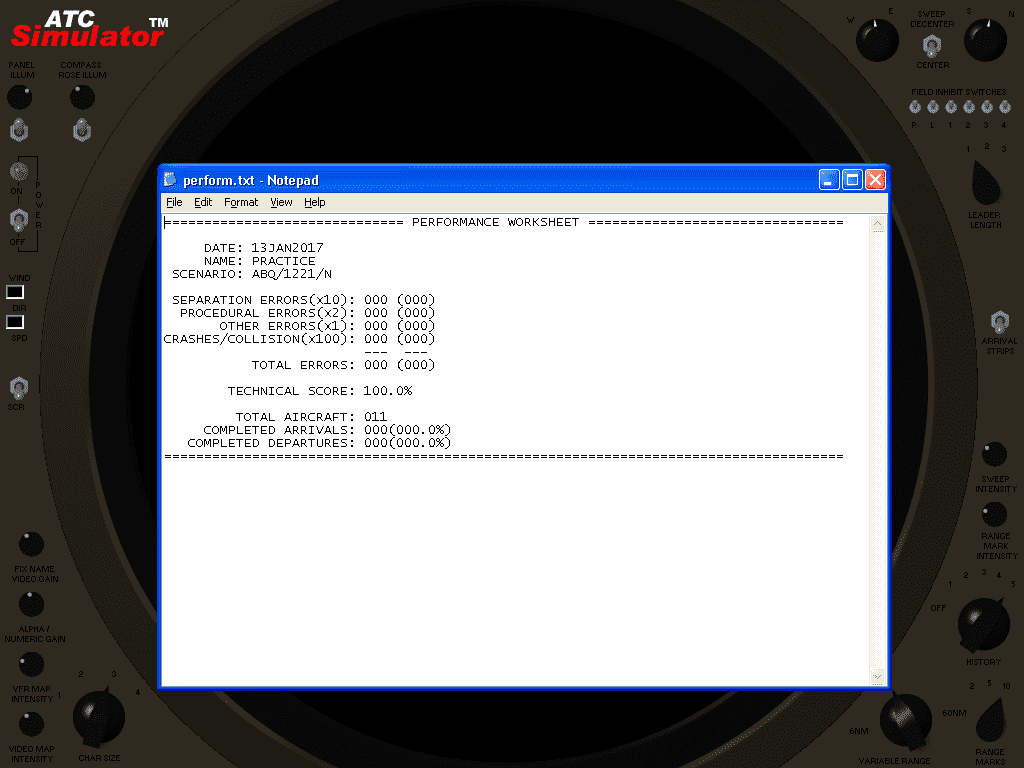Image resolution: width=1024 pixels, height=768 pixels.
Task: Flip the Arrival Strips toggle switch
Action: pyautogui.click(x=998, y=322)
